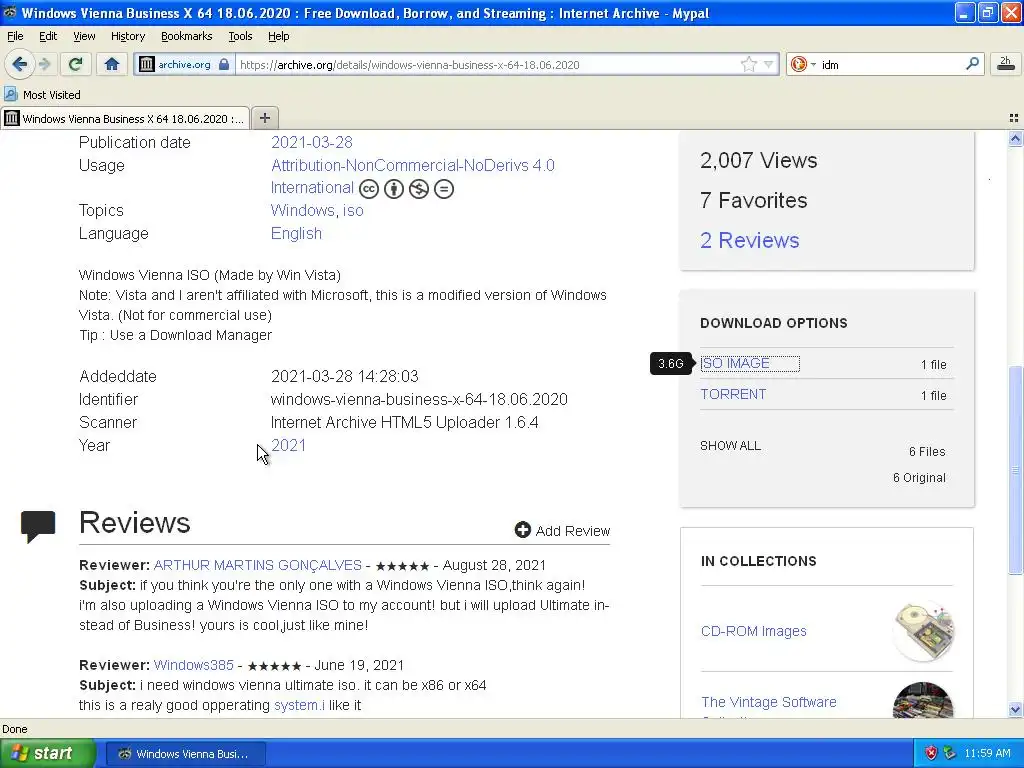Click the Mypal raccoon icon in title bar

pyautogui.click(x=10, y=12)
